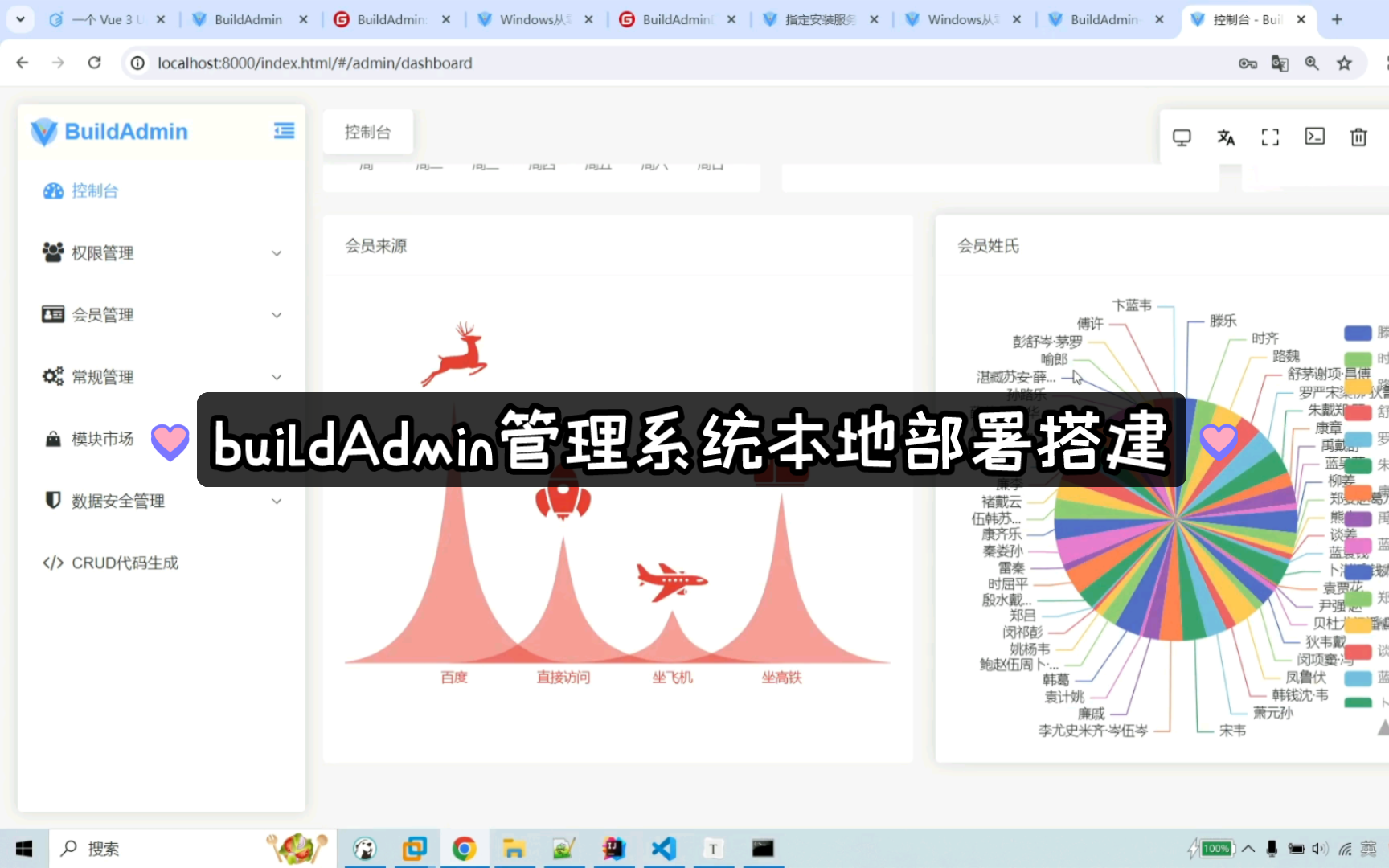Screen dimensions: 1389x868
Task: Open the language switch icon
Action: click(x=1226, y=137)
